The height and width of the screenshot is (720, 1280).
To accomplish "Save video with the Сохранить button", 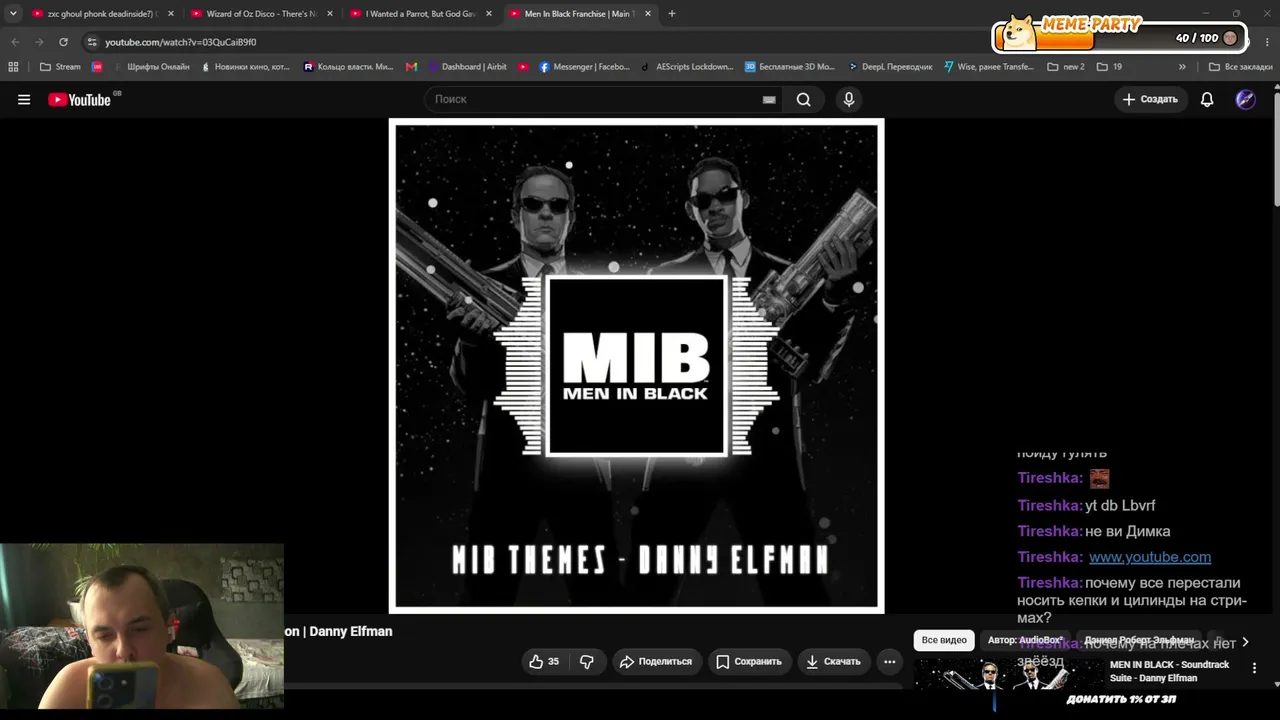I will tap(748, 661).
